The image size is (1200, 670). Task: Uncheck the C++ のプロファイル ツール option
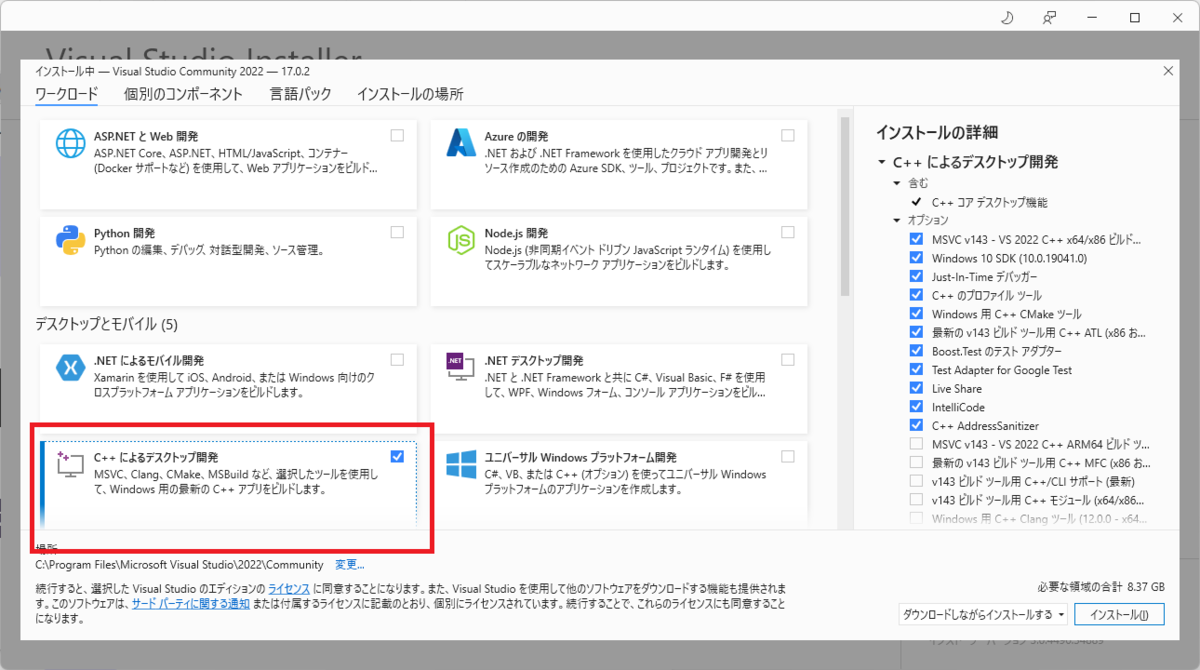point(916,295)
